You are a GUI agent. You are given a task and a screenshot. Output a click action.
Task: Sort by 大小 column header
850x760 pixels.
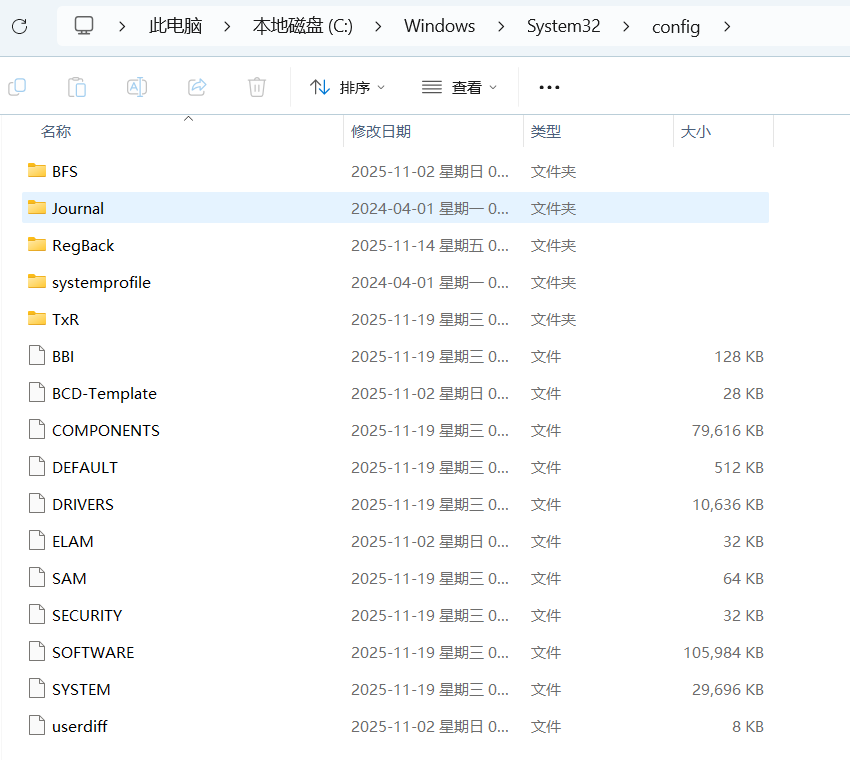(696, 131)
